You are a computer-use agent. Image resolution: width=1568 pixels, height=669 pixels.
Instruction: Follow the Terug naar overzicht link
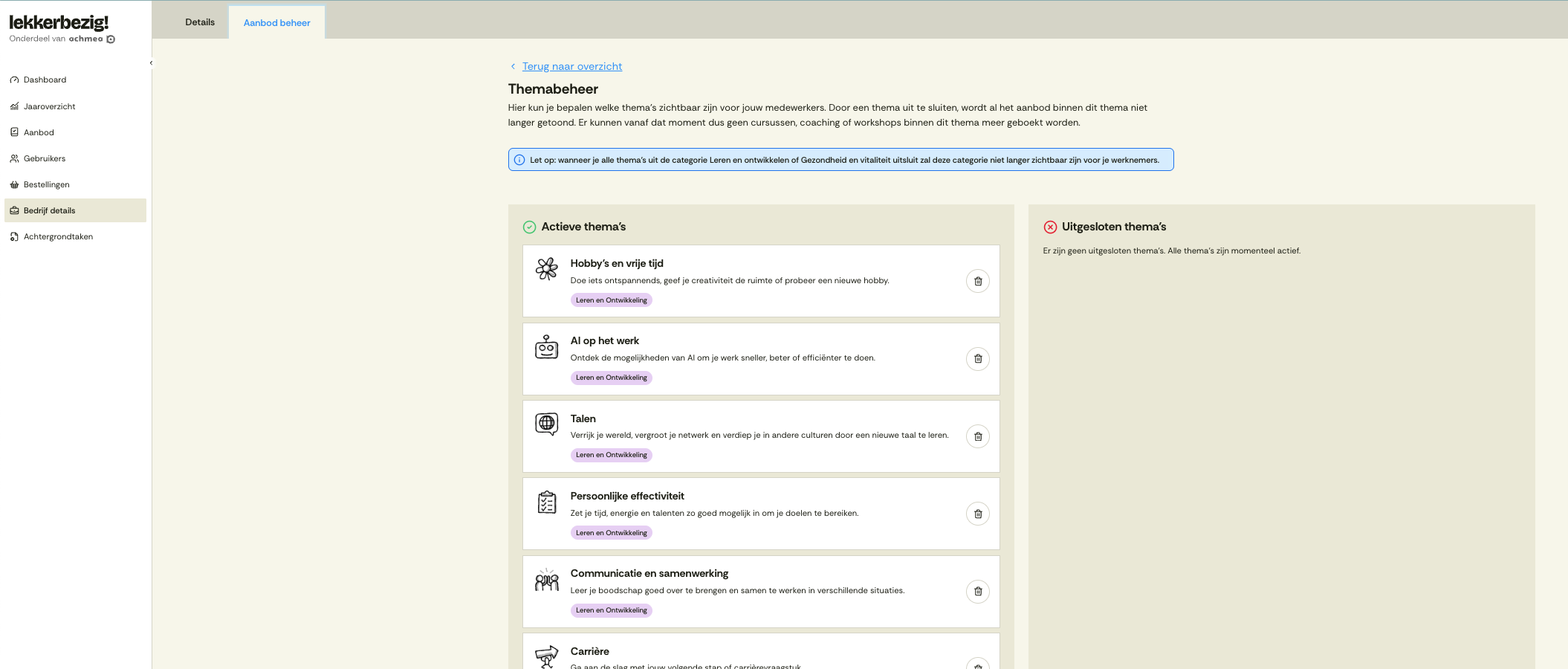point(572,66)
